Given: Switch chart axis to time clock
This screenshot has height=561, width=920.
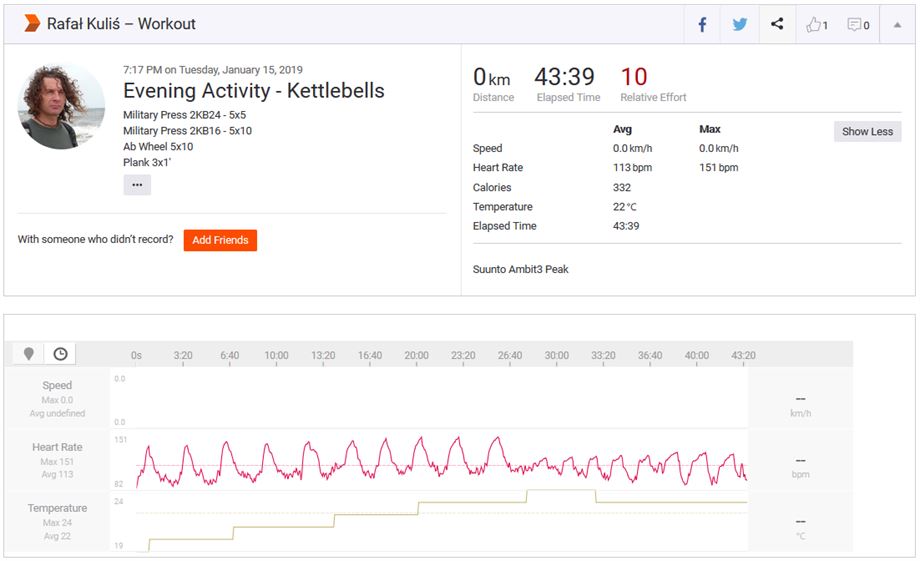Looking at the screenshot, I should point(60,354).
